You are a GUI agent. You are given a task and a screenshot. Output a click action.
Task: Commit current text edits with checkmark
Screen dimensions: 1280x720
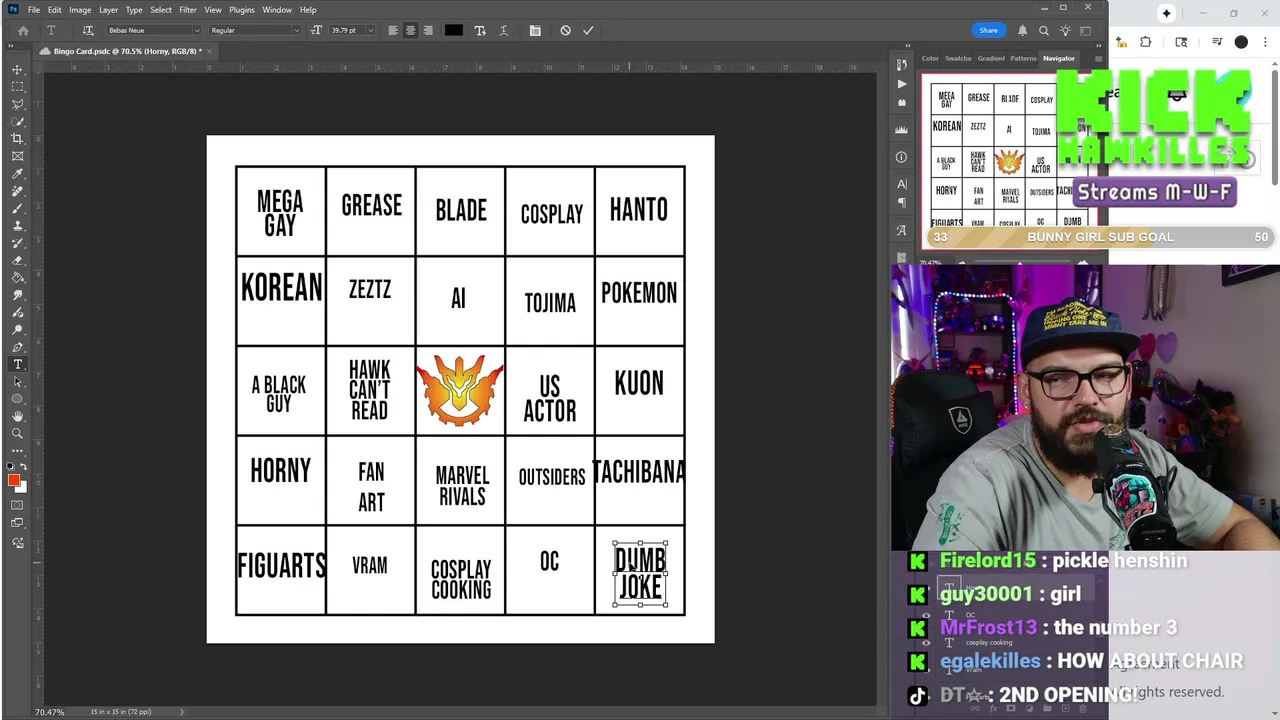tap(588, 30)
